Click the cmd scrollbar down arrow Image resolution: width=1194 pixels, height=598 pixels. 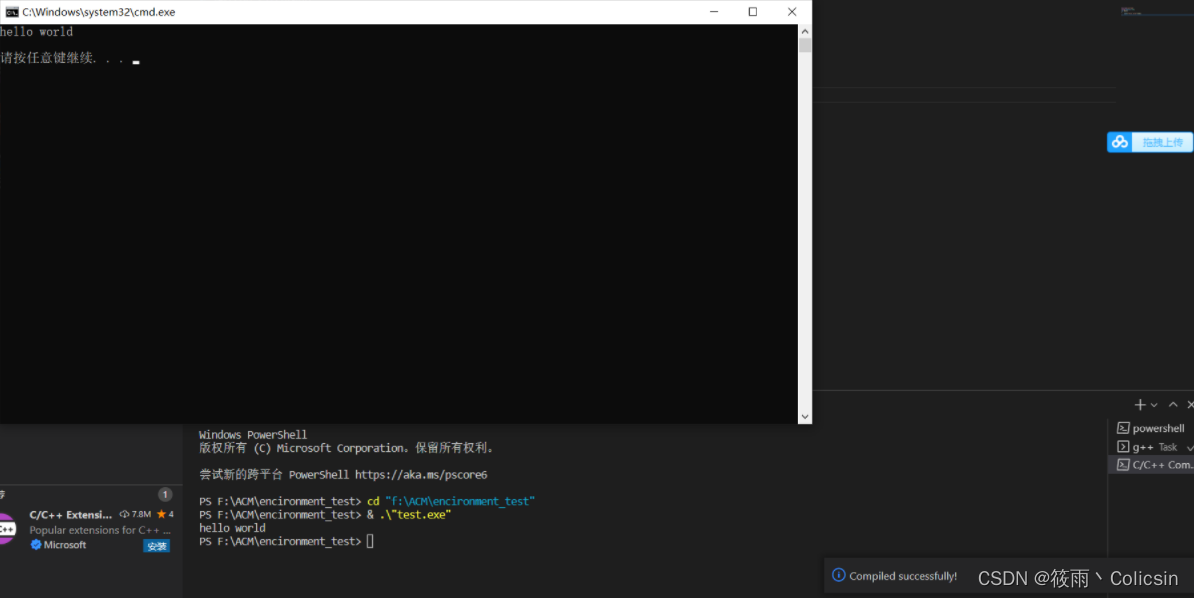(805, 417)
